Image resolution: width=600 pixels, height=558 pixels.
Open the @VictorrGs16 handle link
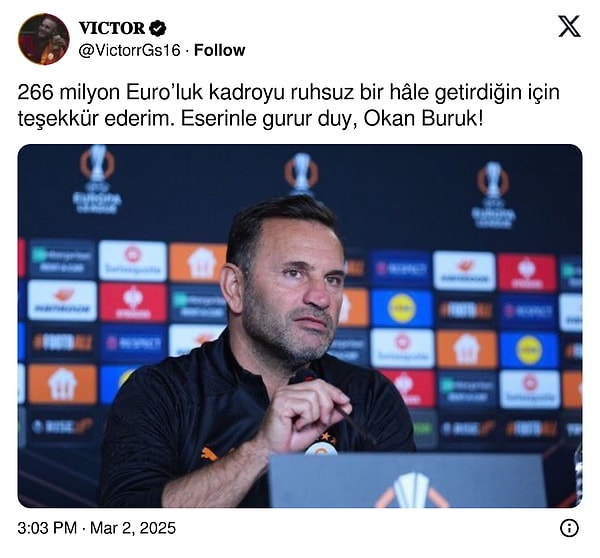(x=129, y=50)
